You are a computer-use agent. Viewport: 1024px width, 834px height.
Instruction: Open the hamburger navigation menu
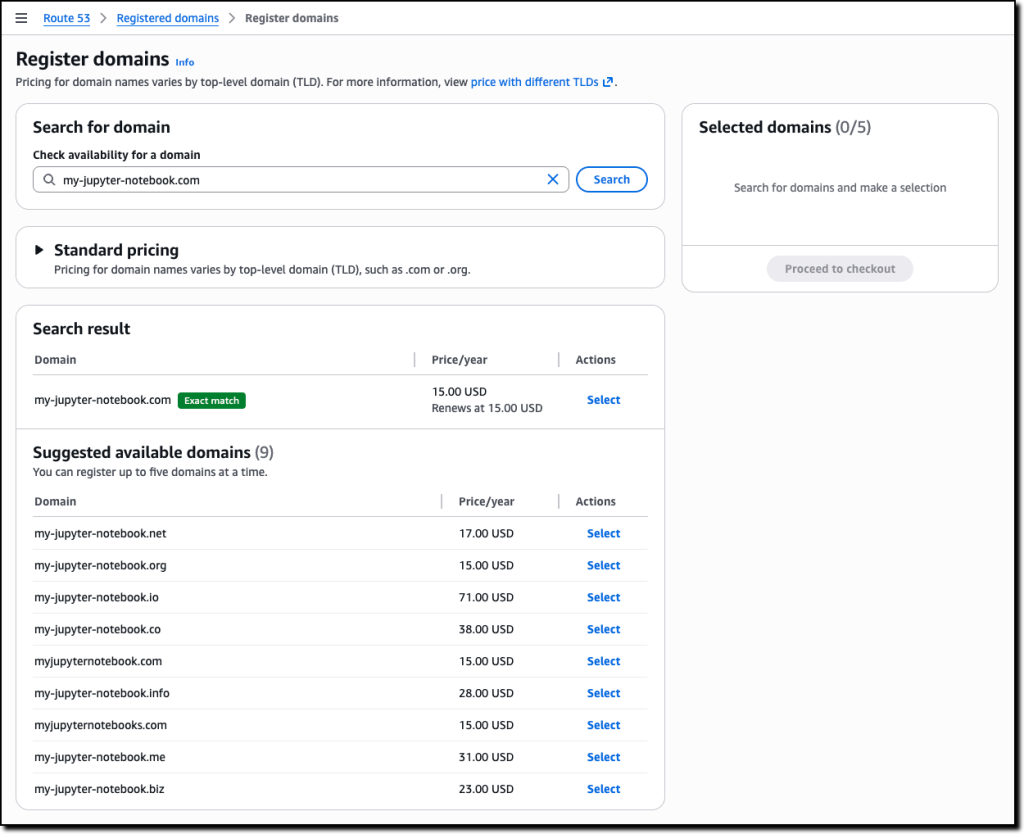21,18
